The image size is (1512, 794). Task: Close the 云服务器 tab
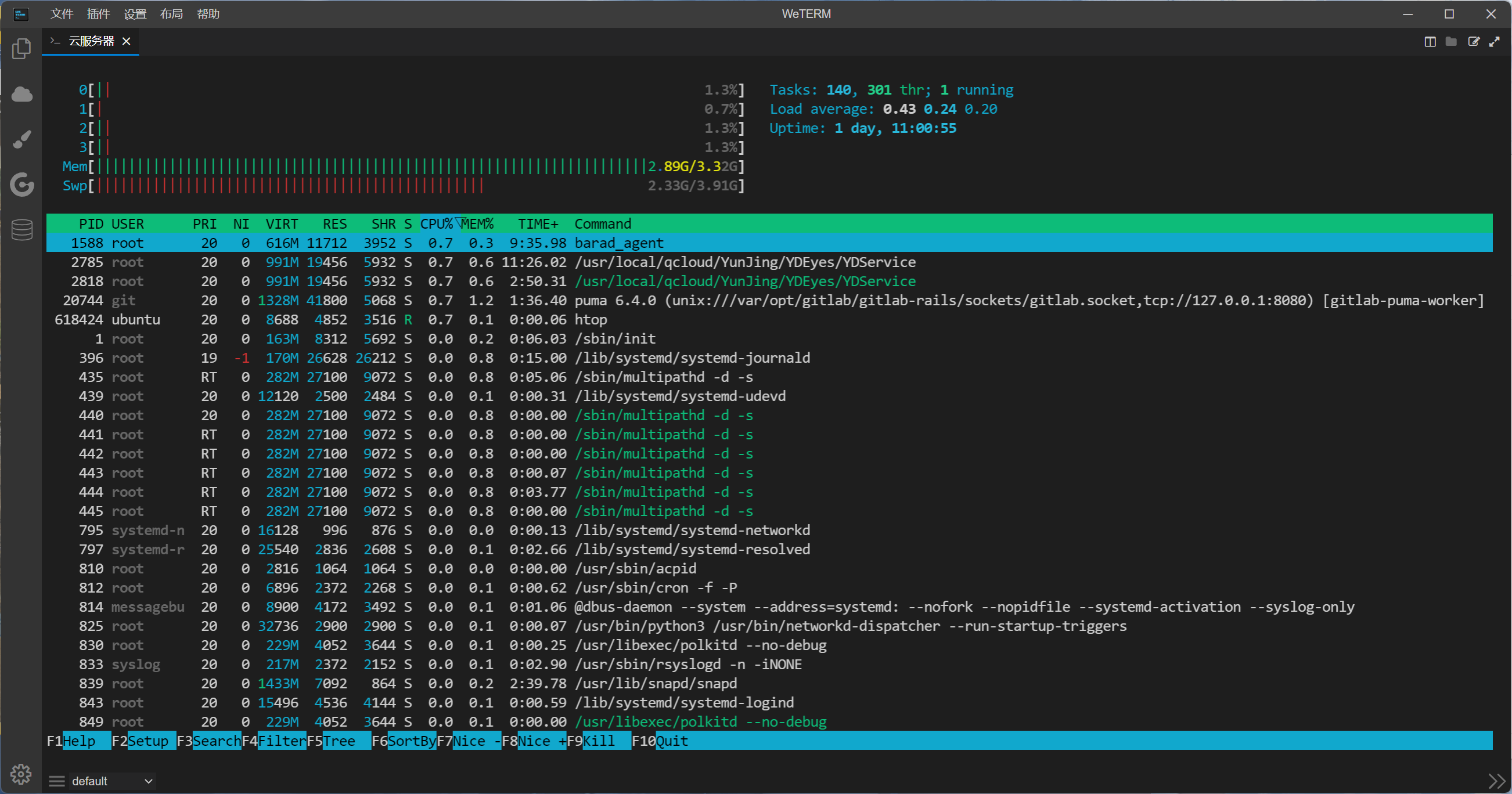pyautogui.click(x=126, y=41)
